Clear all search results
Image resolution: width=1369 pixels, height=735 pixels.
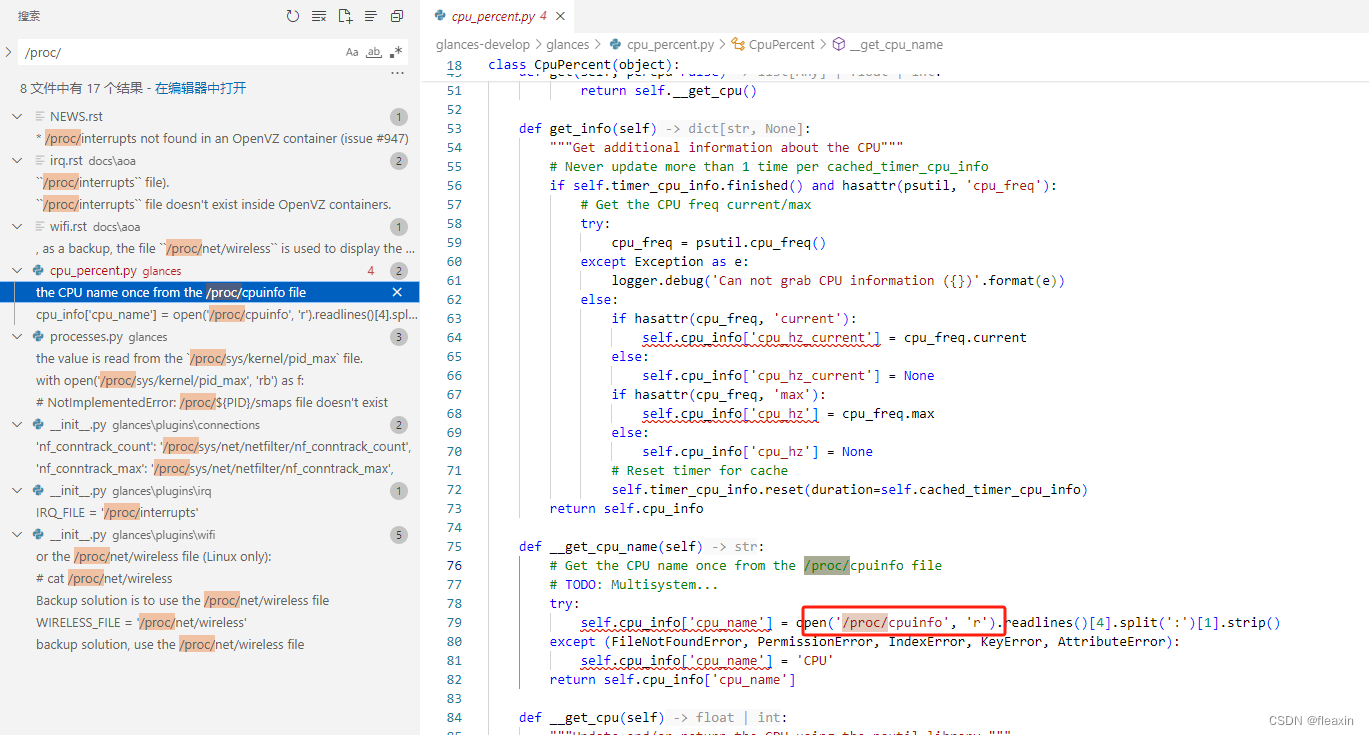319,15
